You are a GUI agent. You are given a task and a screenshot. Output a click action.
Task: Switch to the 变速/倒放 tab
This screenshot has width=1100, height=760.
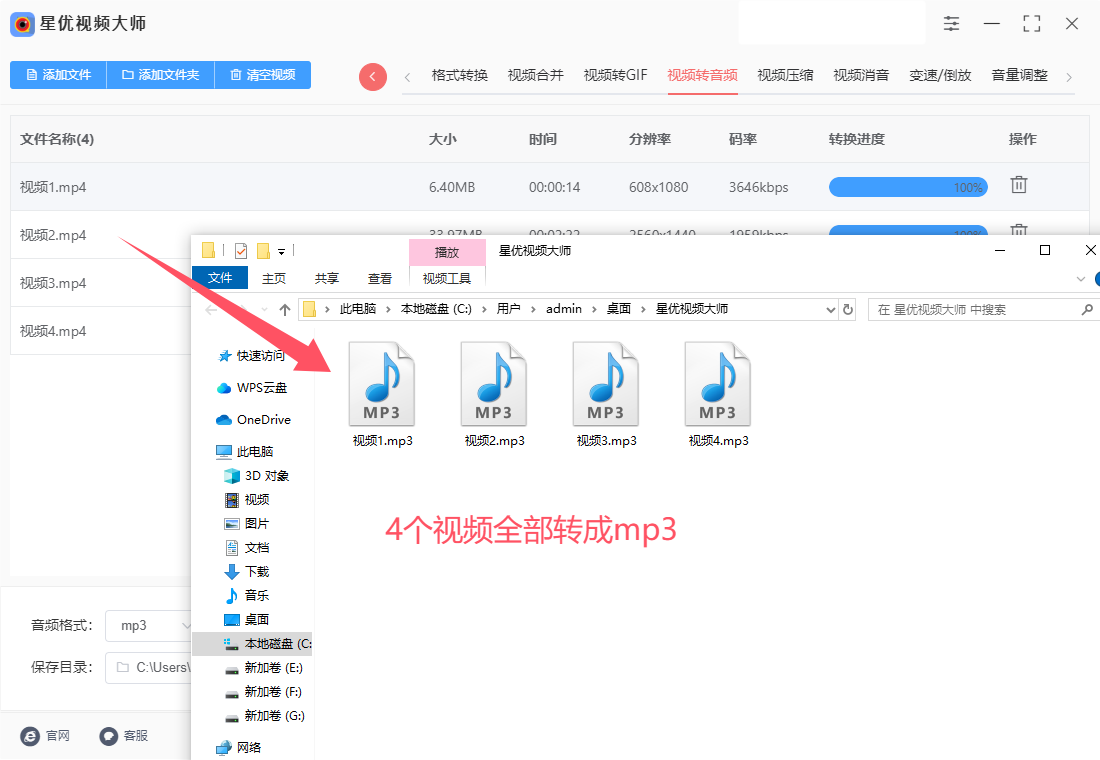coord(940,76)
